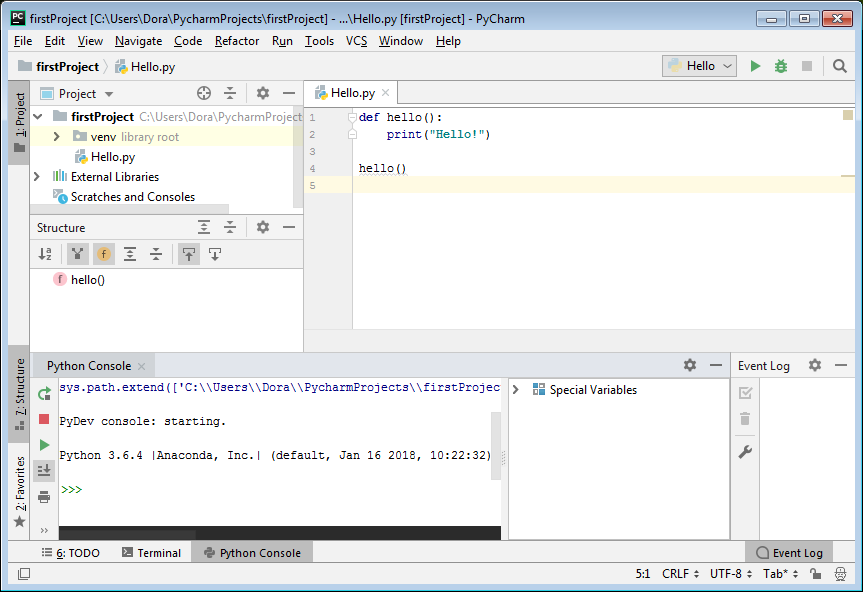Collapse firstProject tree node
863x592 pixels.
(38, 117)
